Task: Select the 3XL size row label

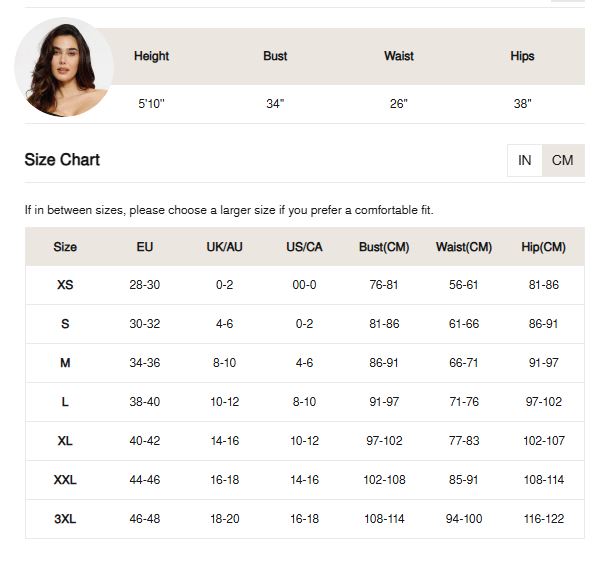Action: (x=65, y=519)
